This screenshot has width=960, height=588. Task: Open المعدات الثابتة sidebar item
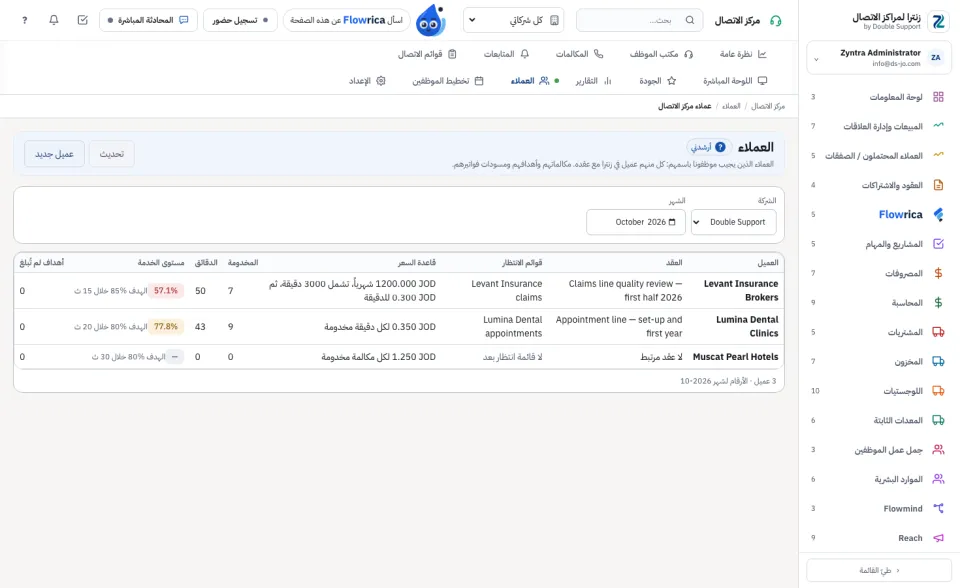[879, 420]
